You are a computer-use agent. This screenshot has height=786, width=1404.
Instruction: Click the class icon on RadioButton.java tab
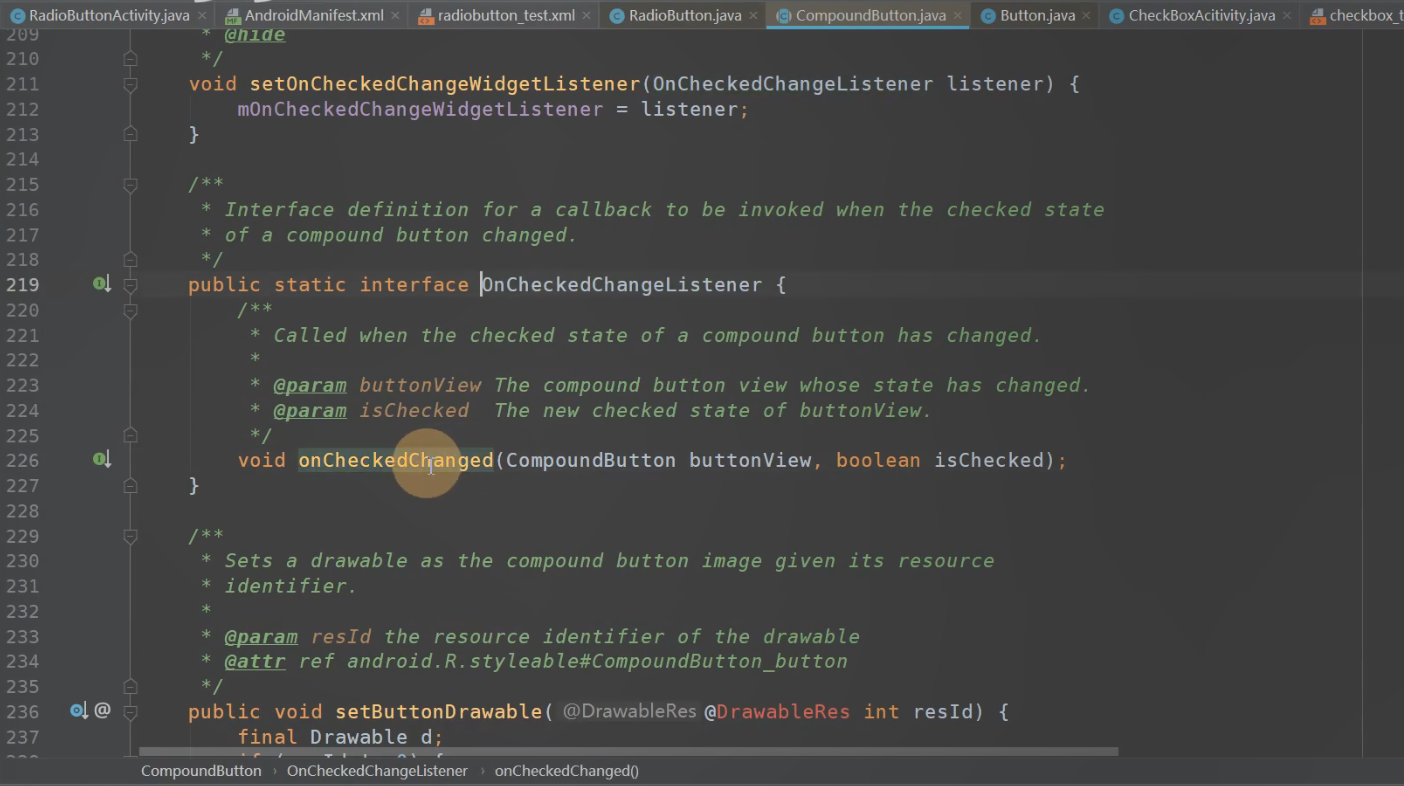tap(617, 16)
